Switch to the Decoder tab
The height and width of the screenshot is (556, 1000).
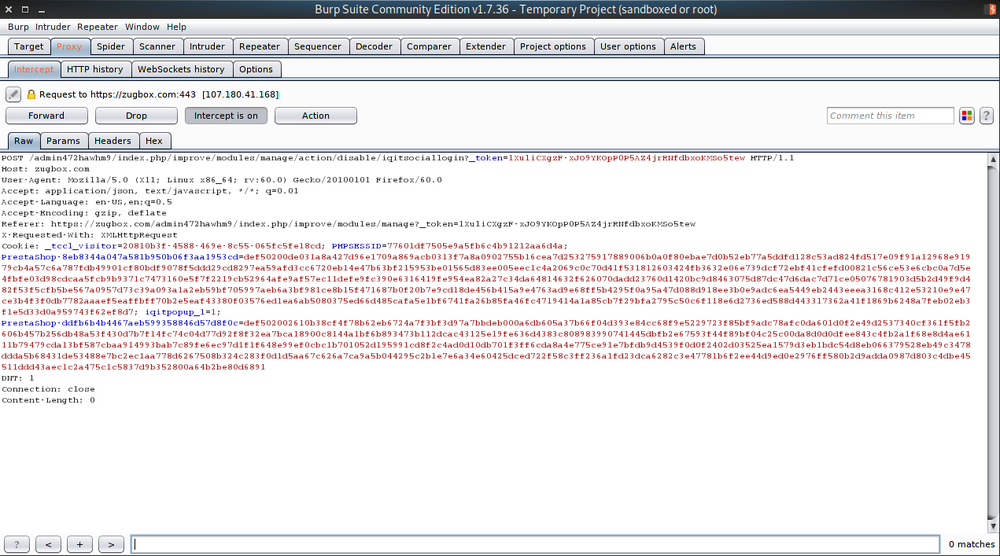(x=374, y=47)
